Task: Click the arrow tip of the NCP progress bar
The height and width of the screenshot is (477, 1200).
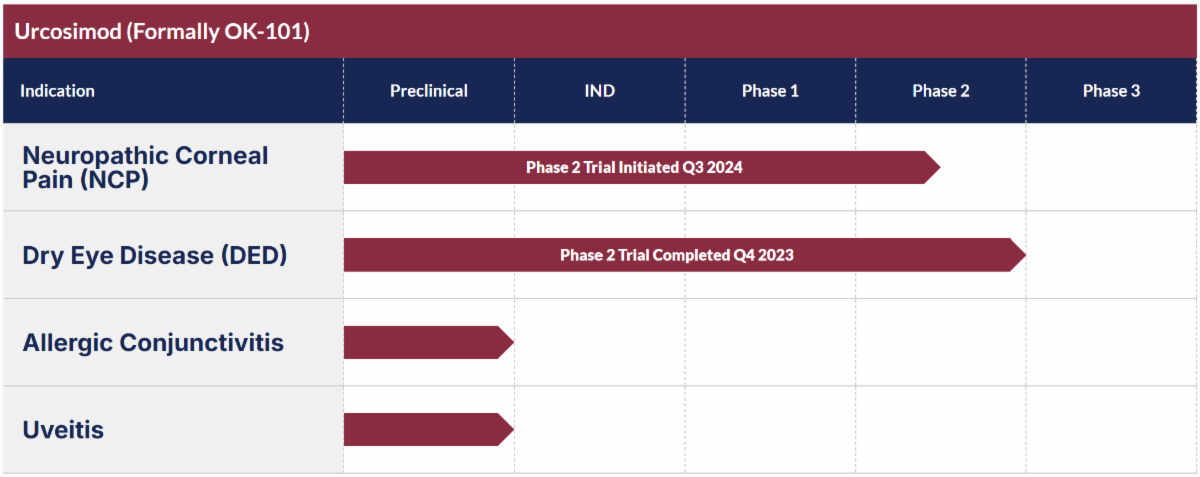Action: tap(932, 167)
